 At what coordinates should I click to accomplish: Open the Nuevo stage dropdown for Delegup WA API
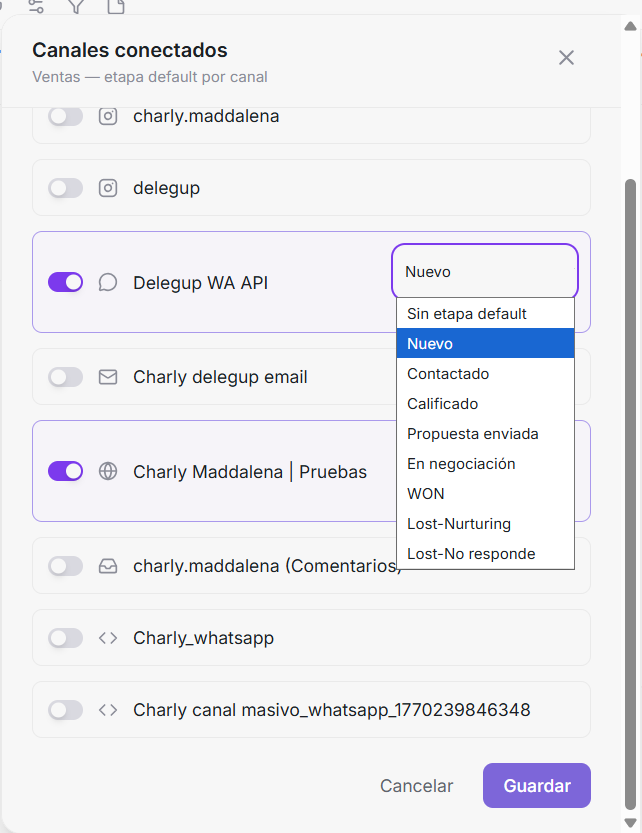(x=485, y=271)
